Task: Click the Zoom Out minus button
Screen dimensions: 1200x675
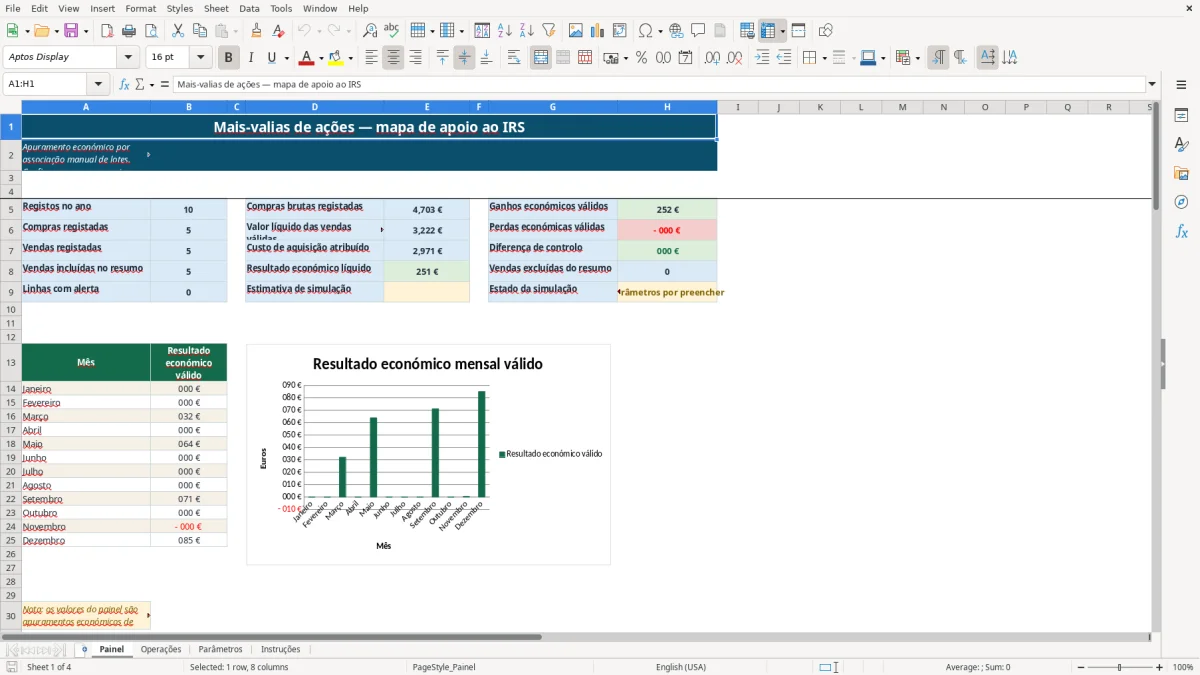Action: pyautogui.click(x=1081, y=667)
